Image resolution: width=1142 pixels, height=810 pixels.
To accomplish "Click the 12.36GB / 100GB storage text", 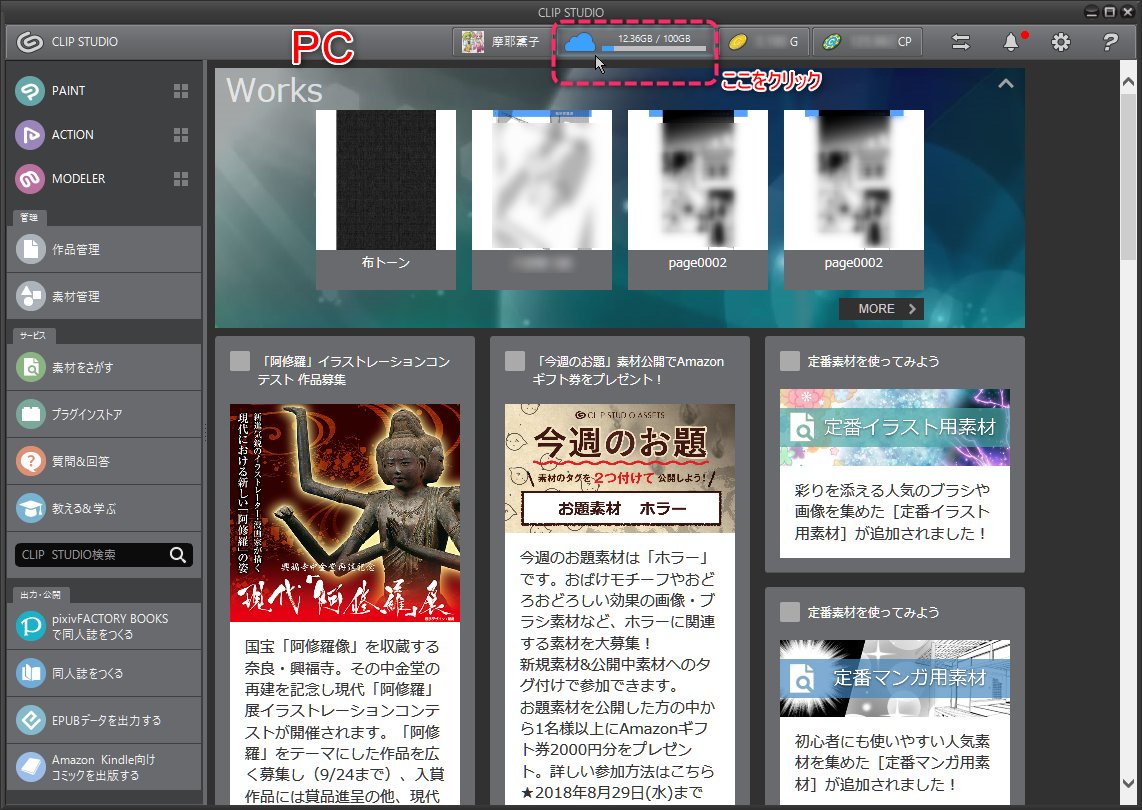I will 654,39.
